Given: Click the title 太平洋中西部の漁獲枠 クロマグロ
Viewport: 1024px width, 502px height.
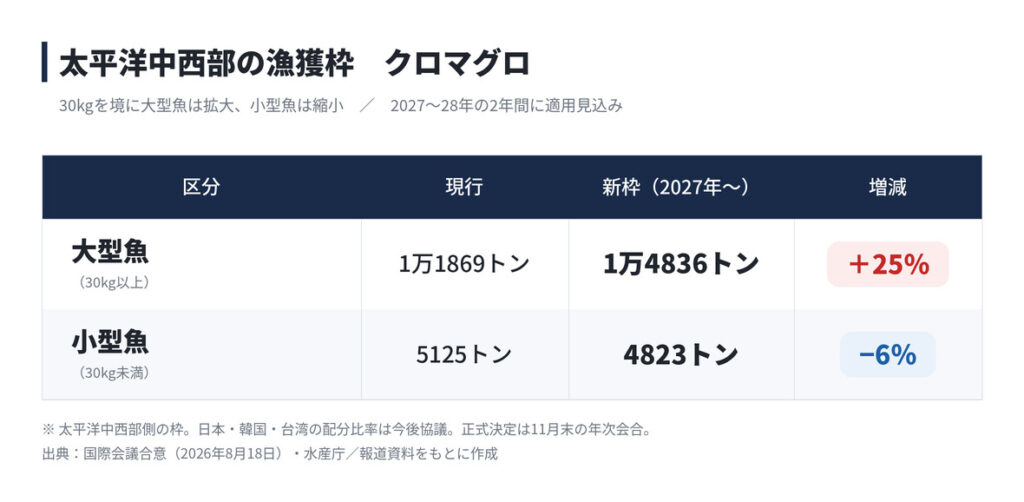Looking at the screenshot, I should (x=294, y=63).
